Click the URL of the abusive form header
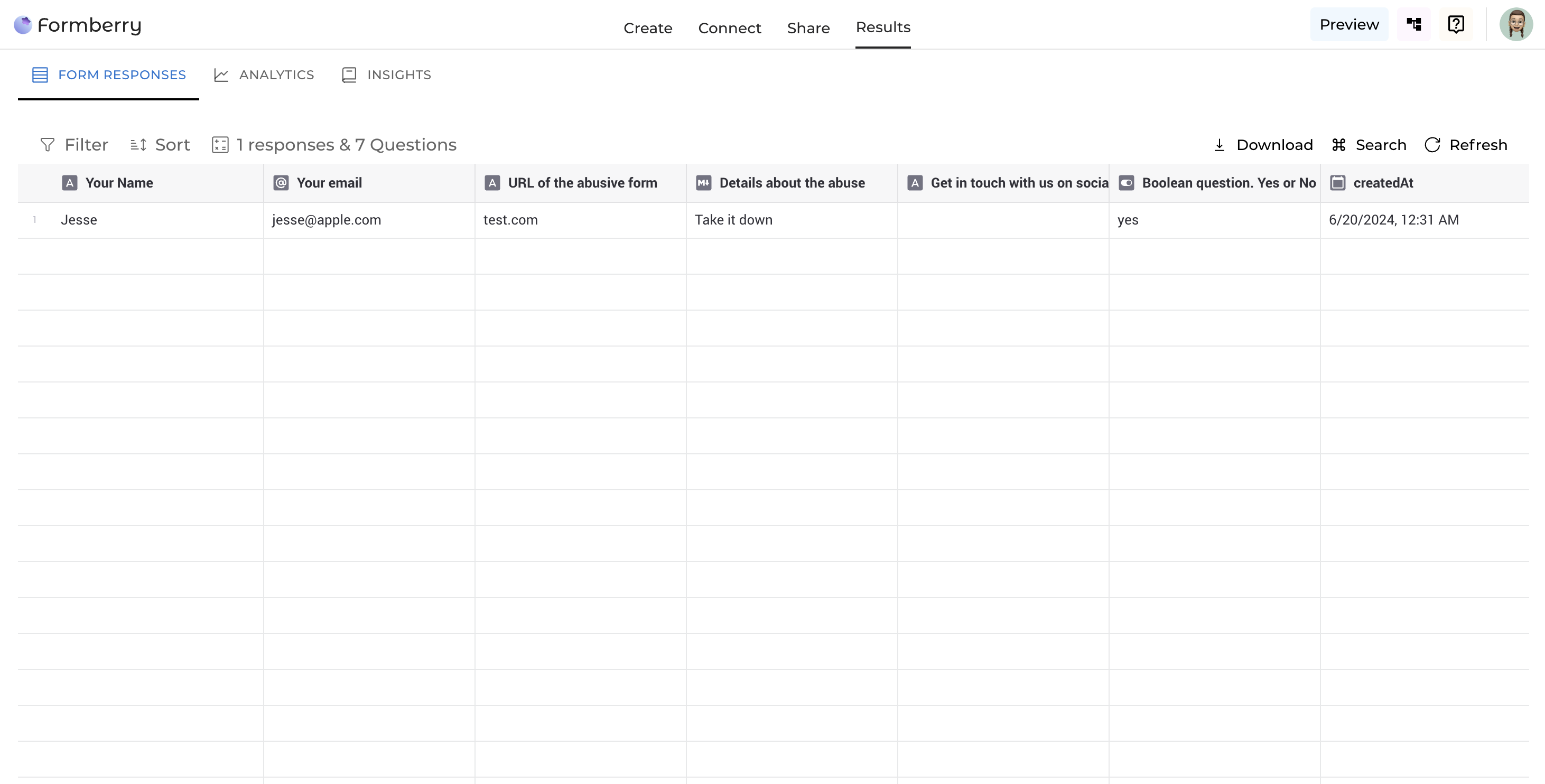Viewport: 1545px width, 784px height. click(x=581, y=183)
